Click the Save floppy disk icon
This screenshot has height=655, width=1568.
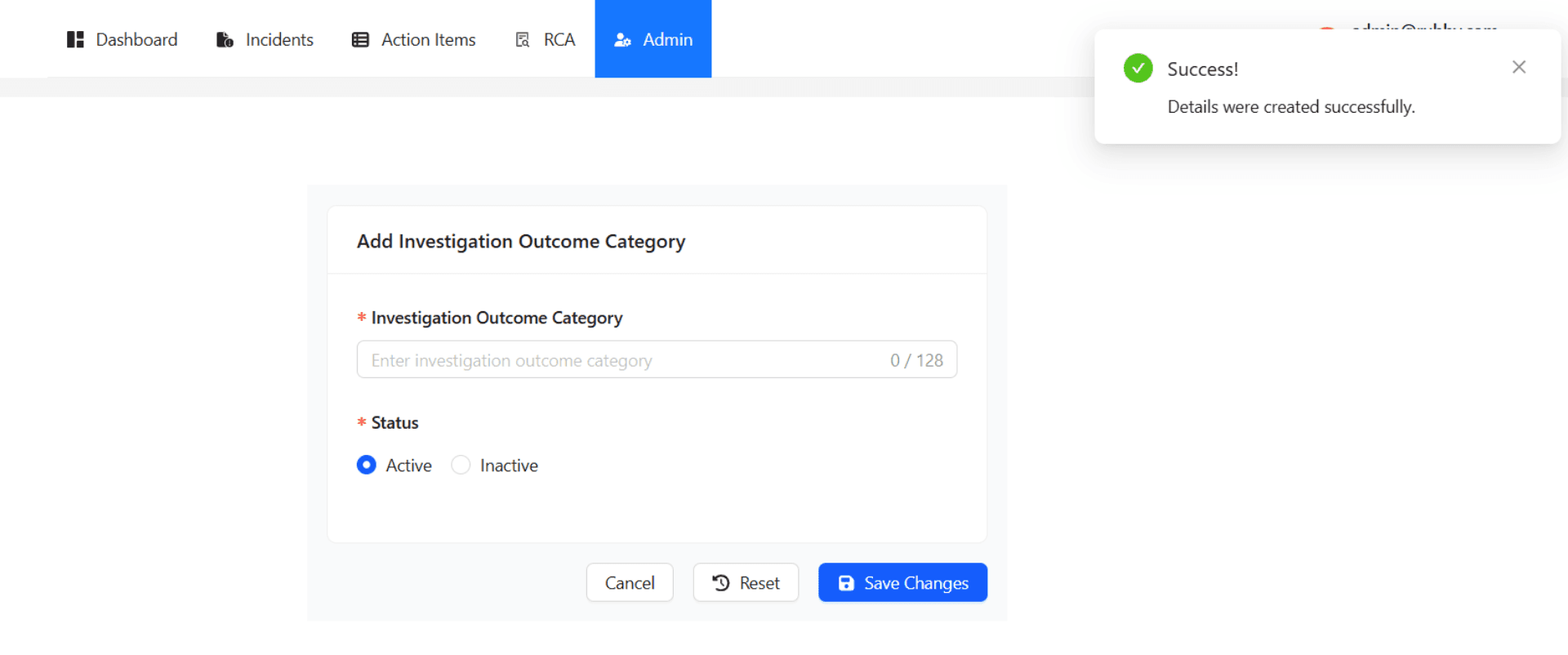846,583
